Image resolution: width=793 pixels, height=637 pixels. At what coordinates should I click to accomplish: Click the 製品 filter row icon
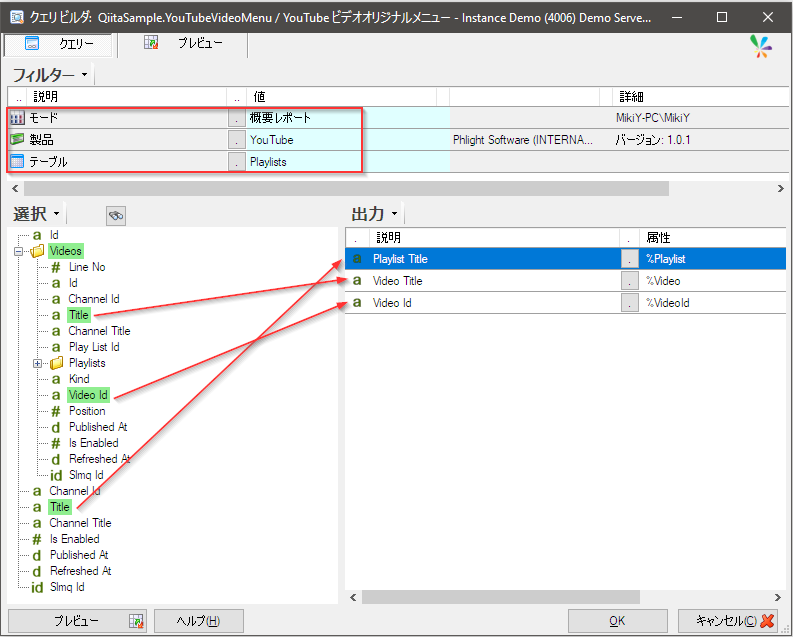tap(17, 139)
